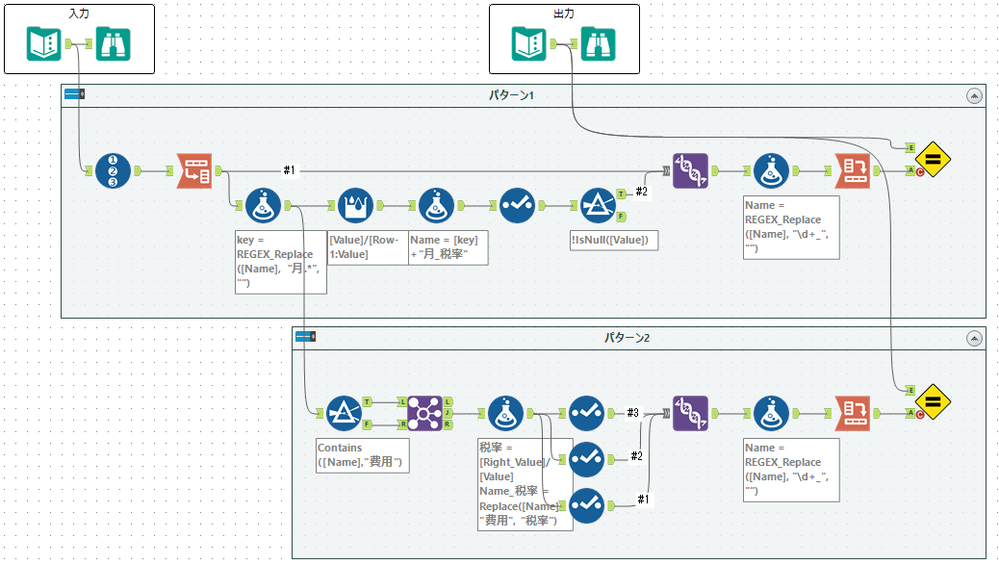Click the yellow Test tool in パターン2
The width and height of the screenshot is (999, 566).
[x=933, y=402]
